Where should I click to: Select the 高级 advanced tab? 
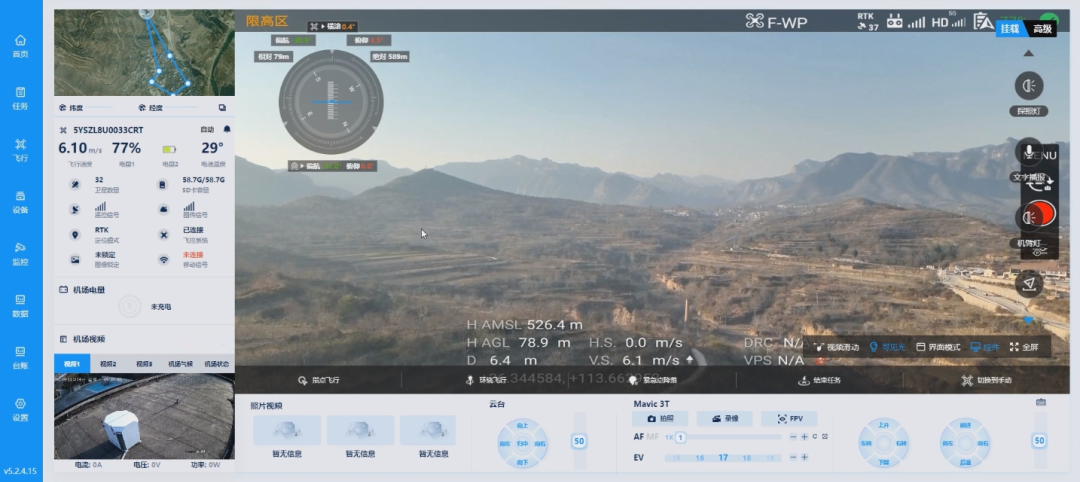1043,29
